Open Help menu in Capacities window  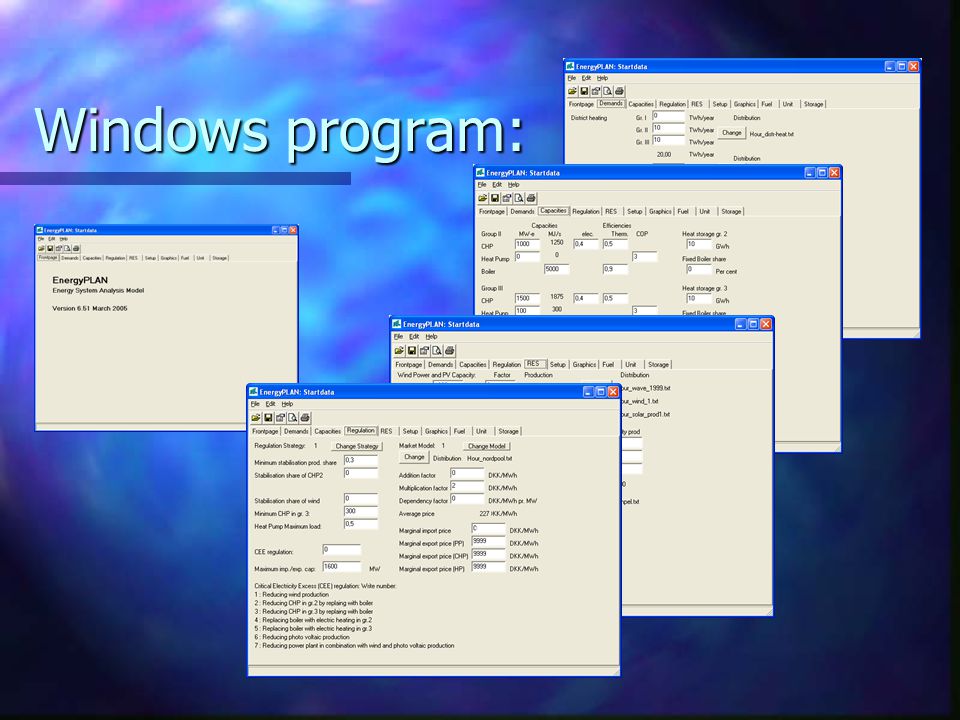pos(514,184)
